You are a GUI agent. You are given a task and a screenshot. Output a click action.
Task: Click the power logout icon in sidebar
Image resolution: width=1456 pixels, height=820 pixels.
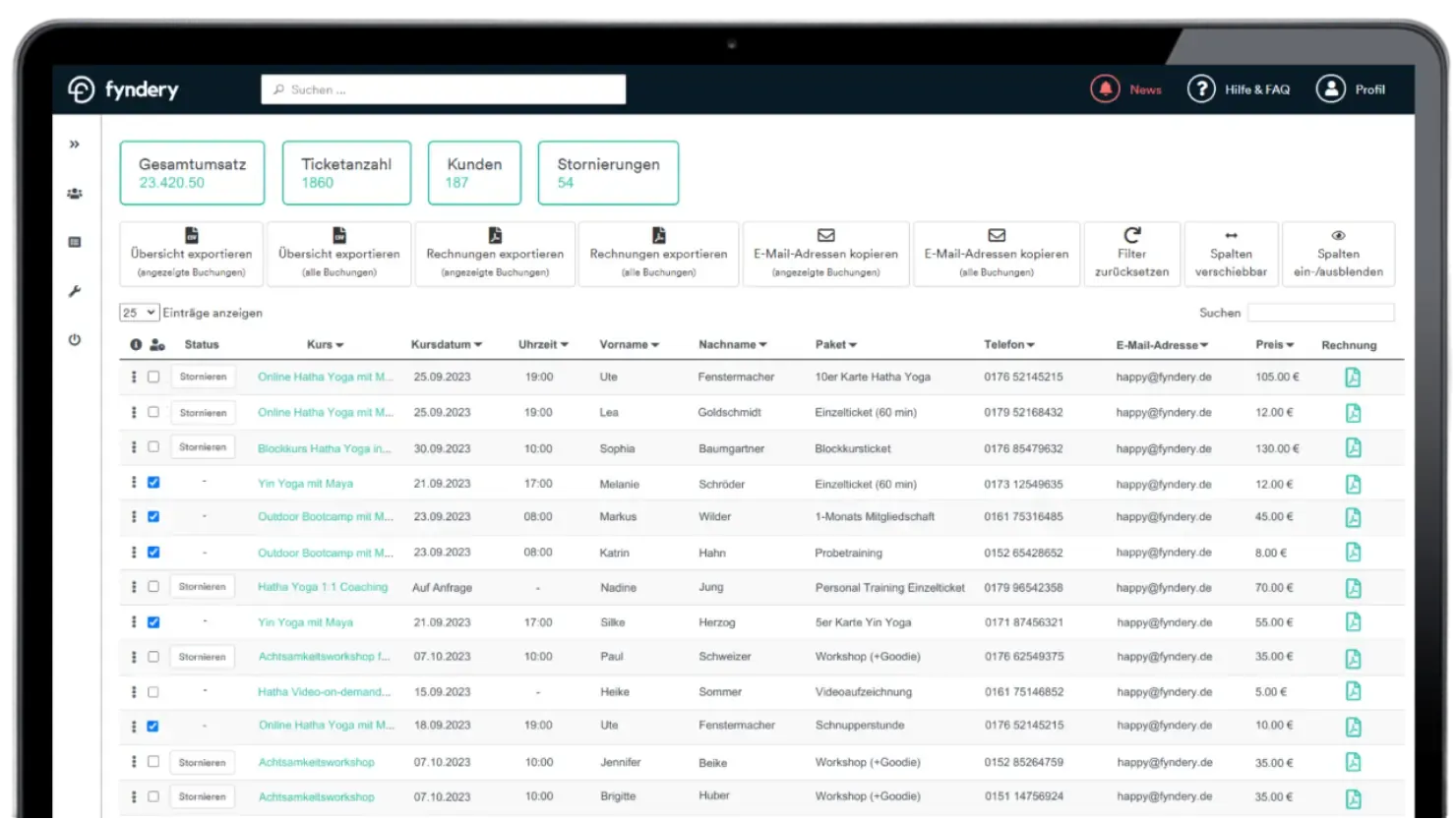pos(75,340)
